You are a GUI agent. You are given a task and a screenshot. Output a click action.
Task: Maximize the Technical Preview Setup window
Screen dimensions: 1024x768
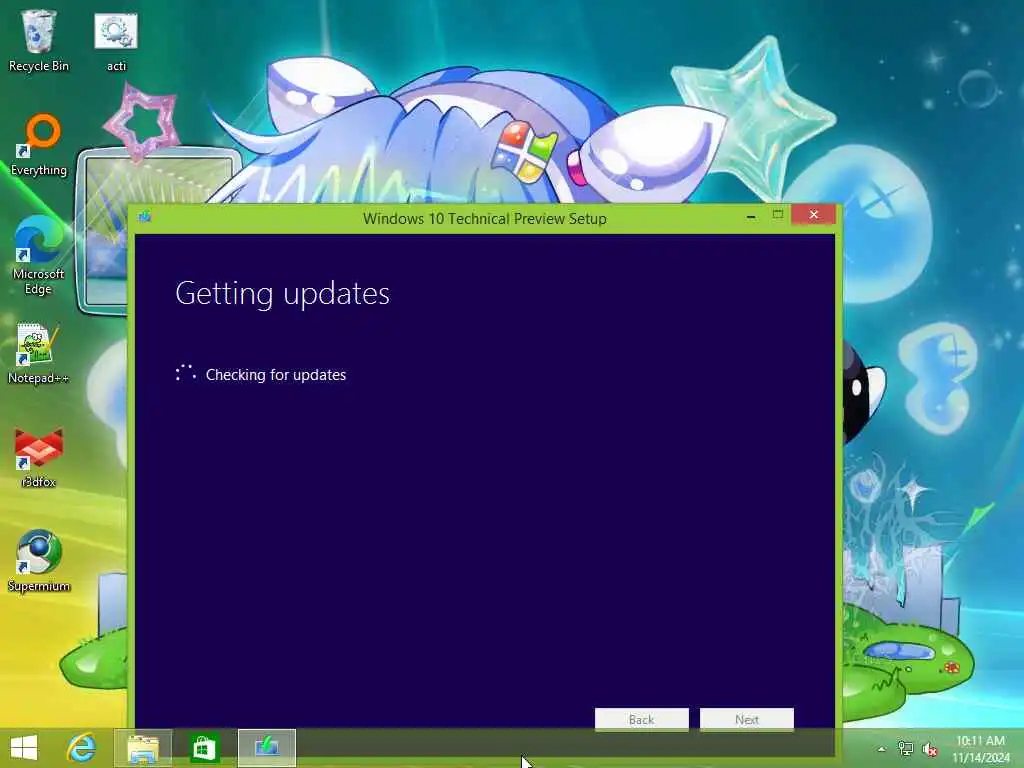[777, 214]
